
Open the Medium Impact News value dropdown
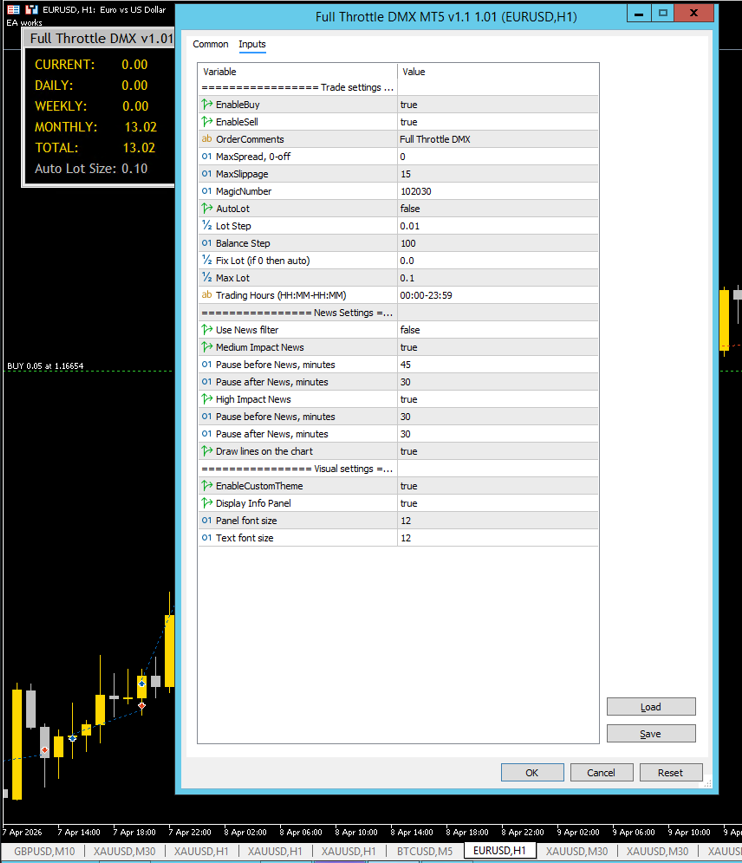pyautogui.click(x=497, y=348)
